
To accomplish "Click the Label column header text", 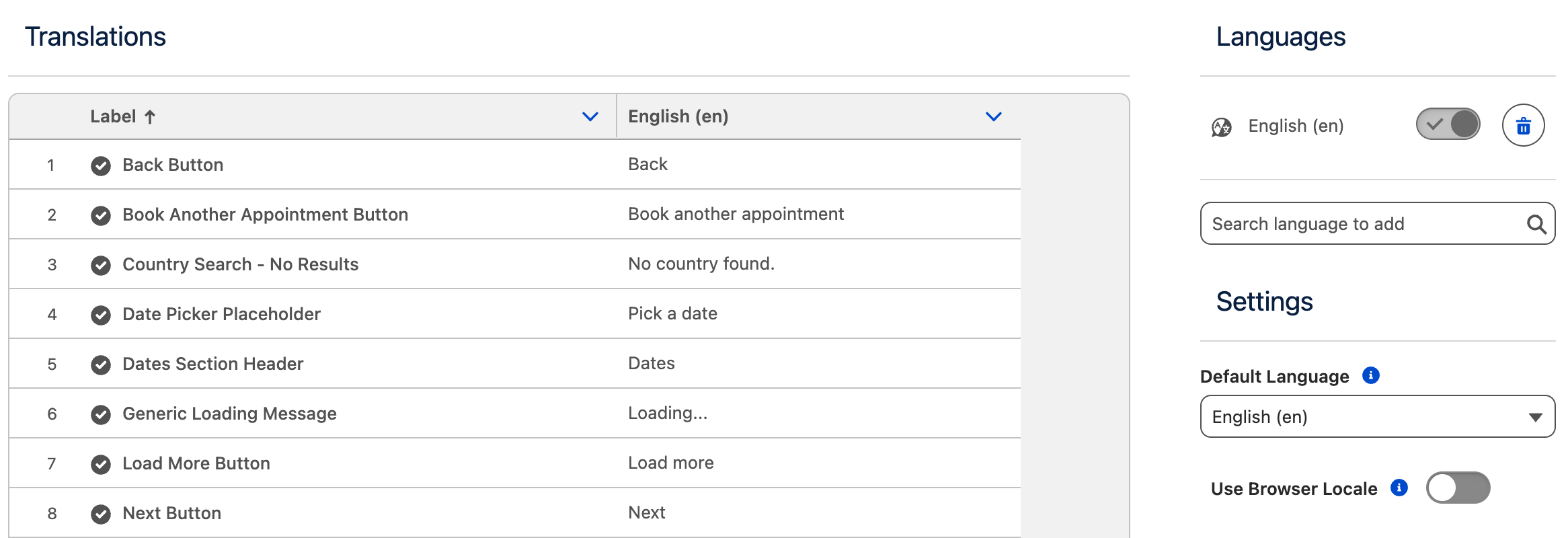I will point(113,116).
